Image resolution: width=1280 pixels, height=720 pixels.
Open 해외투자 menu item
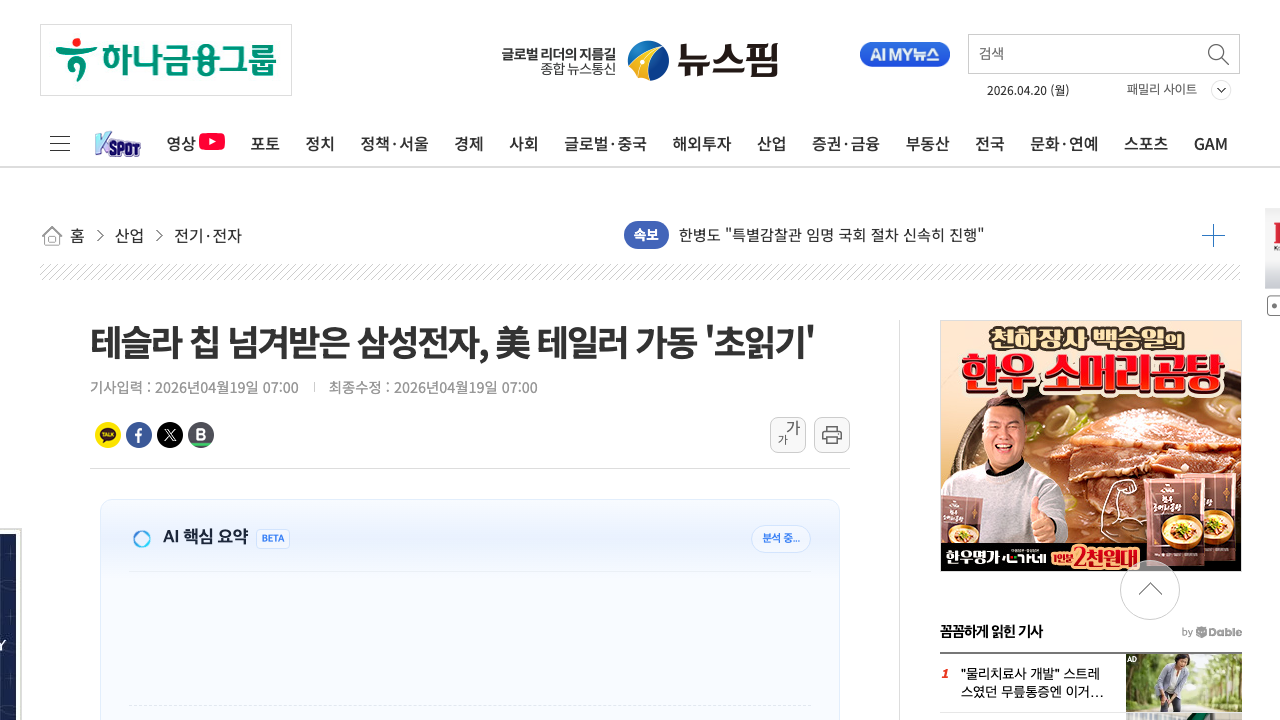point(702,144)
